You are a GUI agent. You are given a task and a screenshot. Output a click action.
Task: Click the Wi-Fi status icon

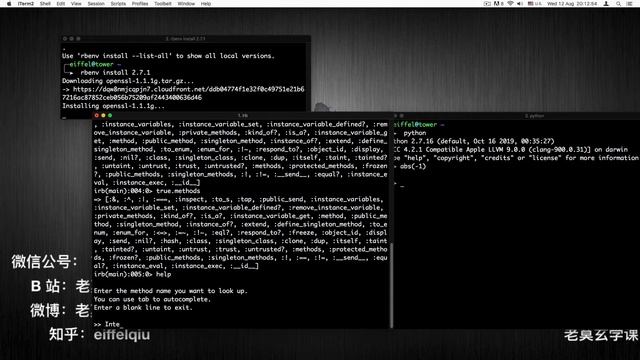pyautogui.click(x=510, y=4)
